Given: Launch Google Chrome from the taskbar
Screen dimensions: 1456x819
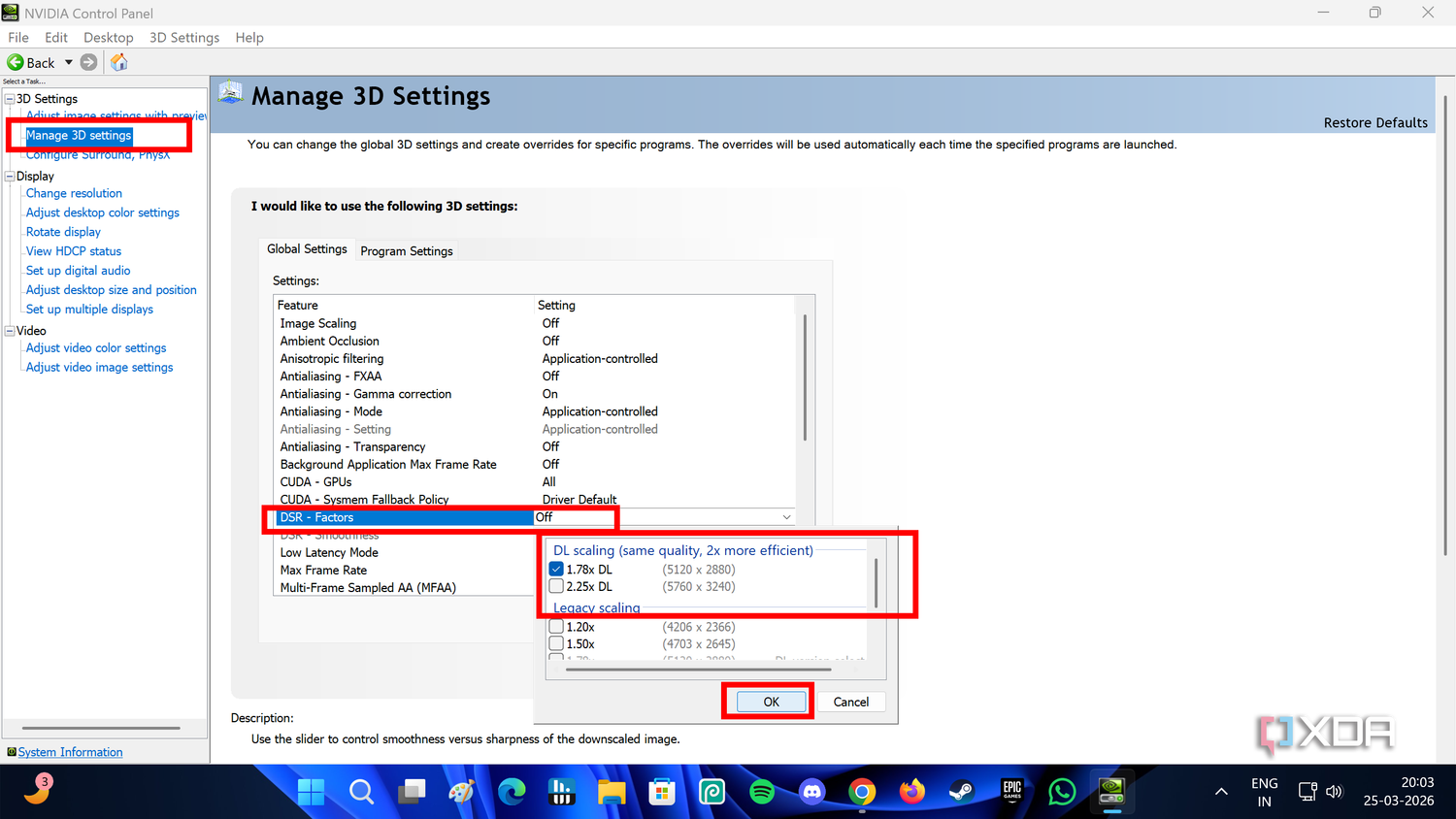Looking at the screenshot, I should (862, 792).
